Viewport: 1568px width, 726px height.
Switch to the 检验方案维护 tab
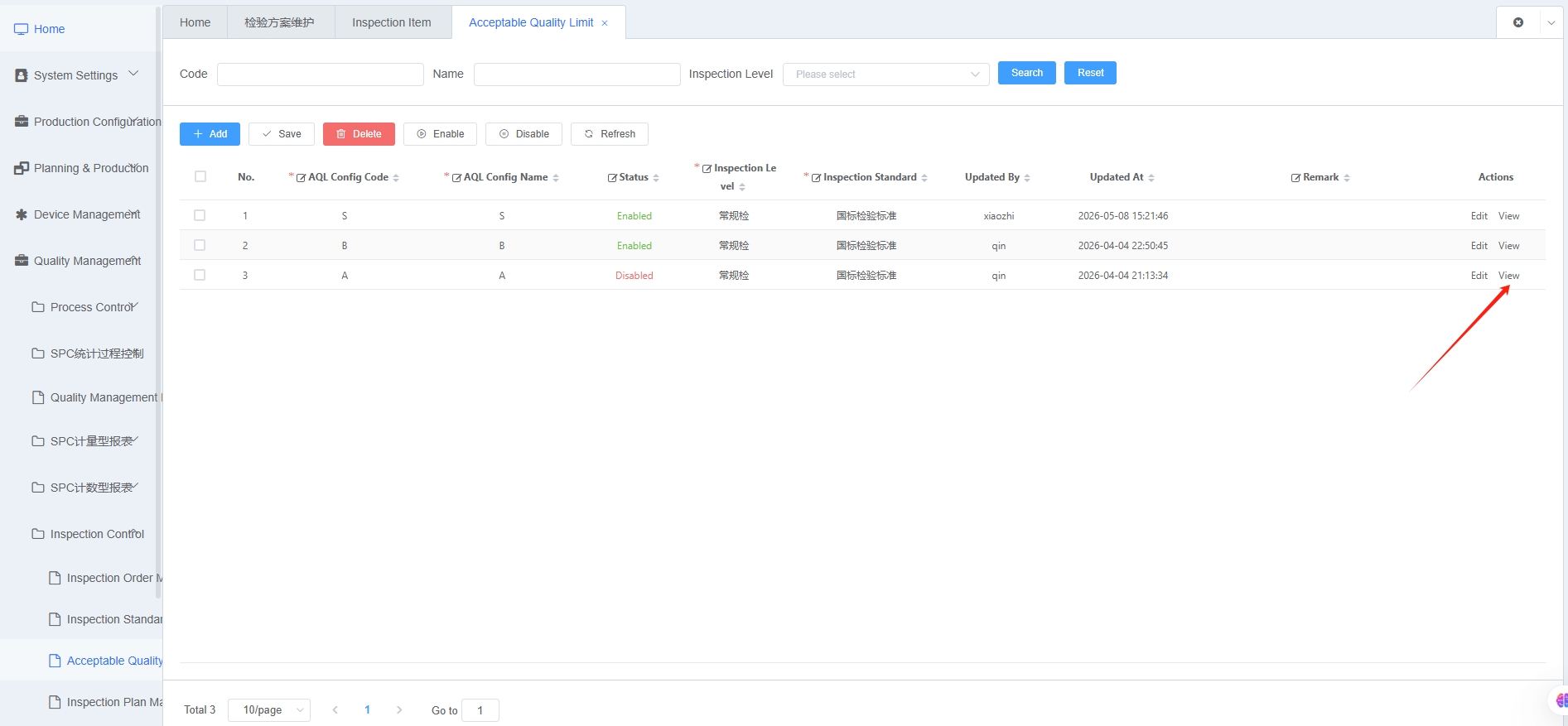click(x=279, y=22)
